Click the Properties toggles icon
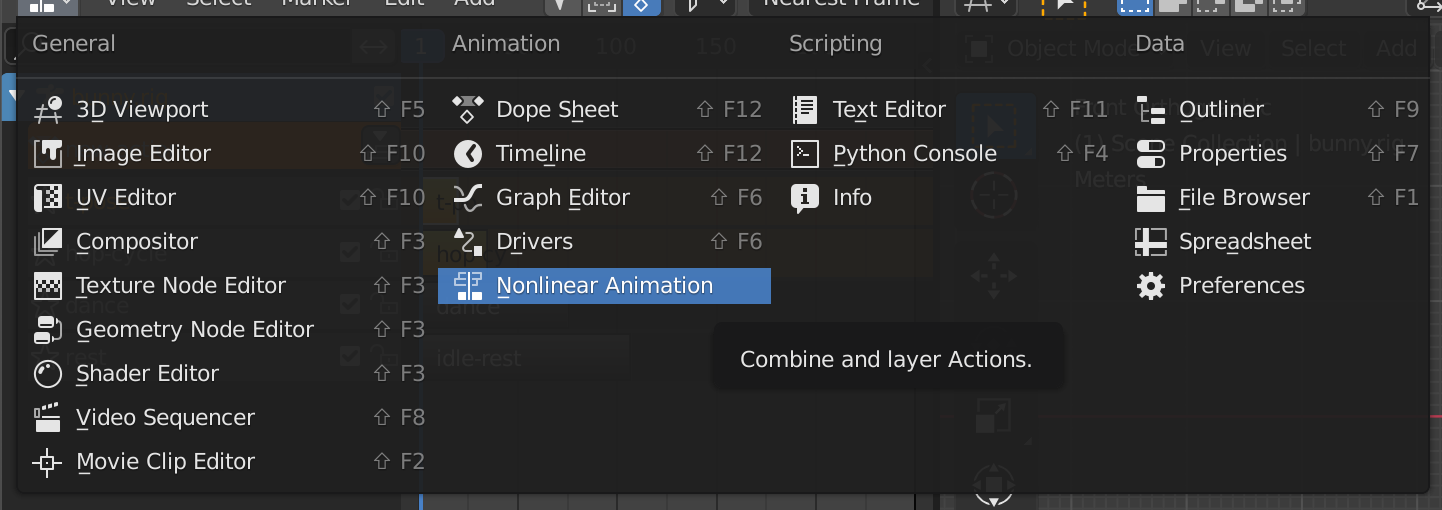This screenshot has width=1442, height=510. (1151, 154)
